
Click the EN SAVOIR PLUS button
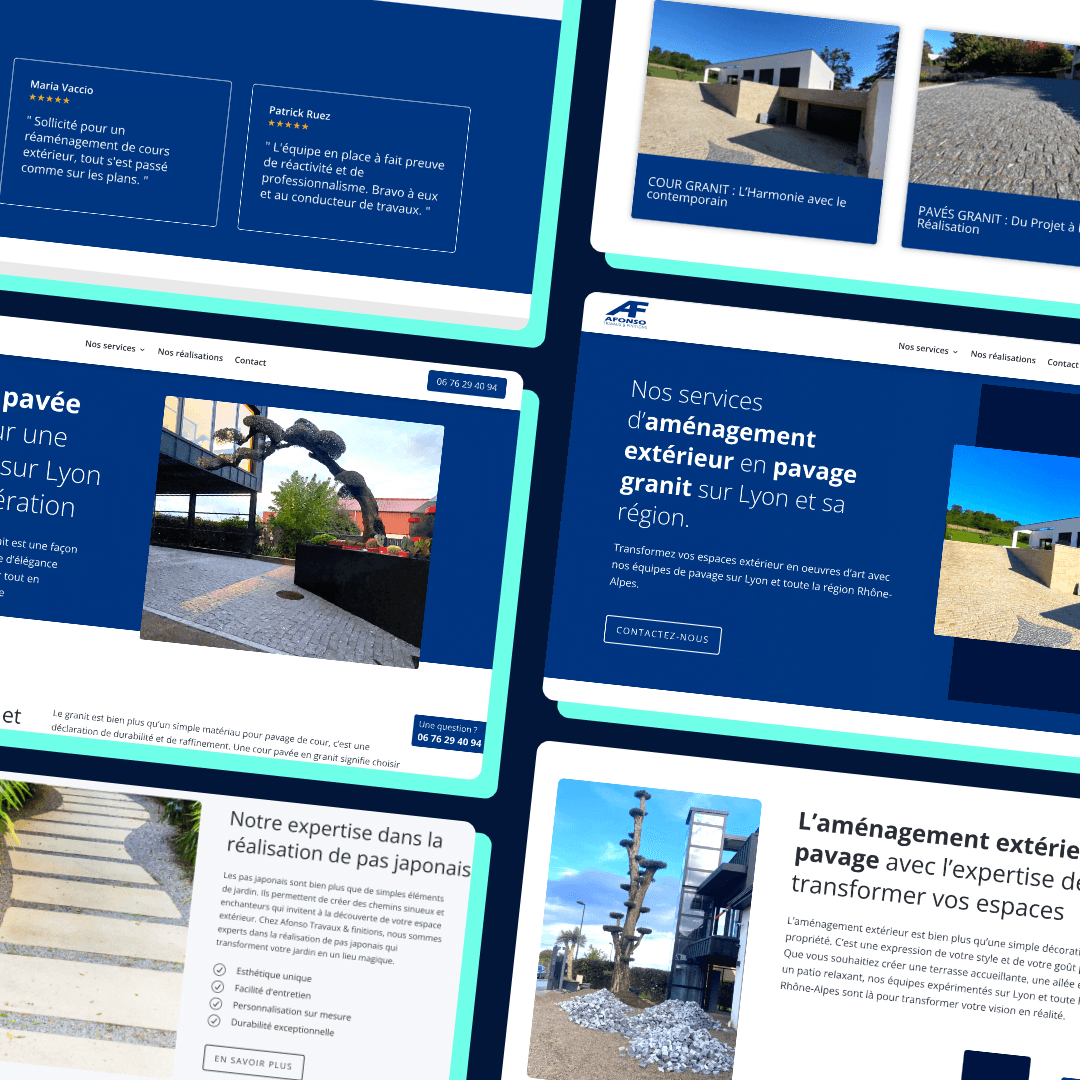pos(253,1062)
